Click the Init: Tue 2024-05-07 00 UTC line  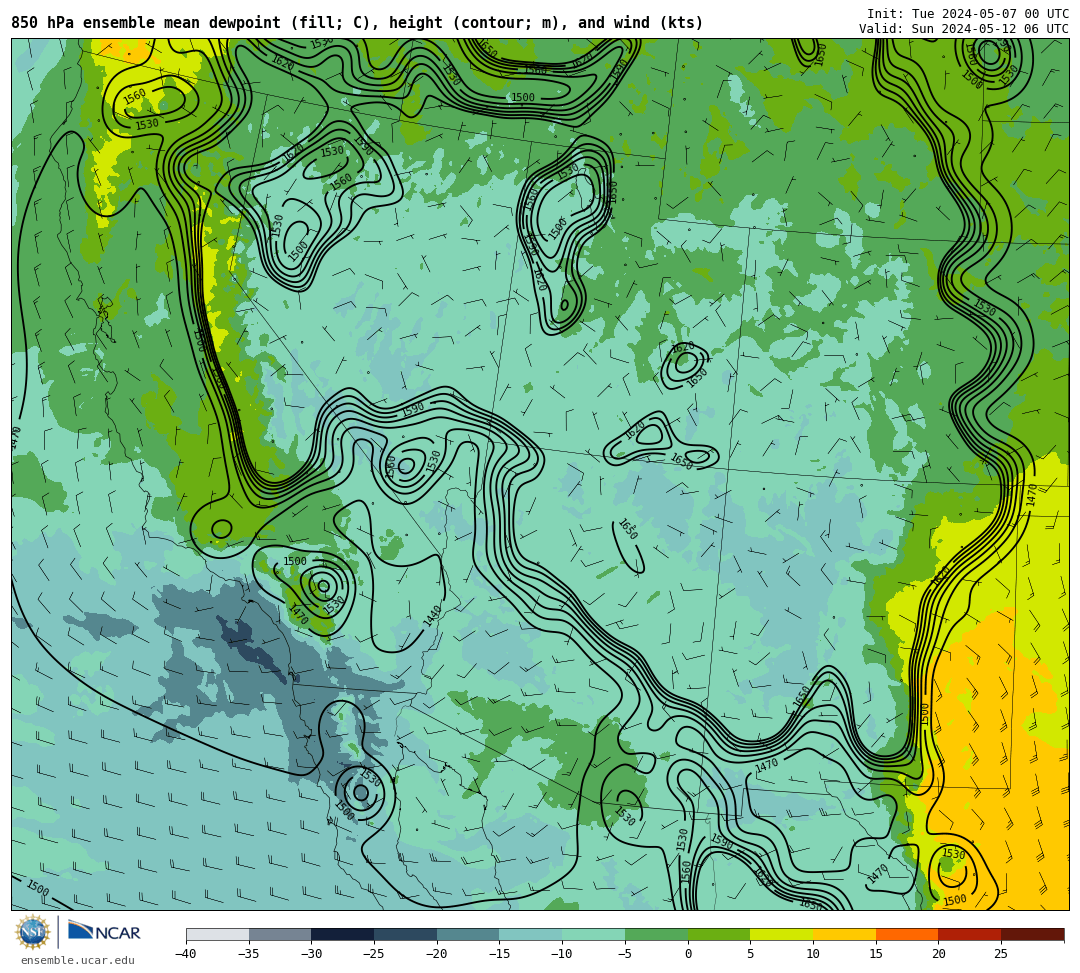click(x=968, y=14)
